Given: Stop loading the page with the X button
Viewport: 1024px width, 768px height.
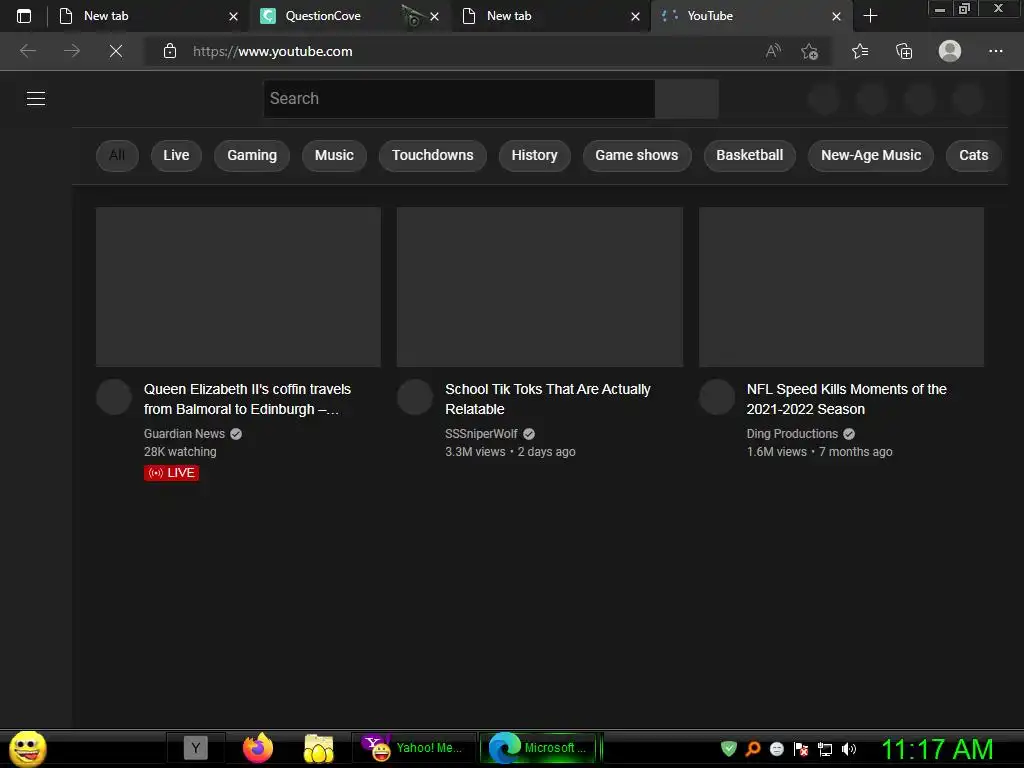Looking at the screenshot, I should 116,51.
